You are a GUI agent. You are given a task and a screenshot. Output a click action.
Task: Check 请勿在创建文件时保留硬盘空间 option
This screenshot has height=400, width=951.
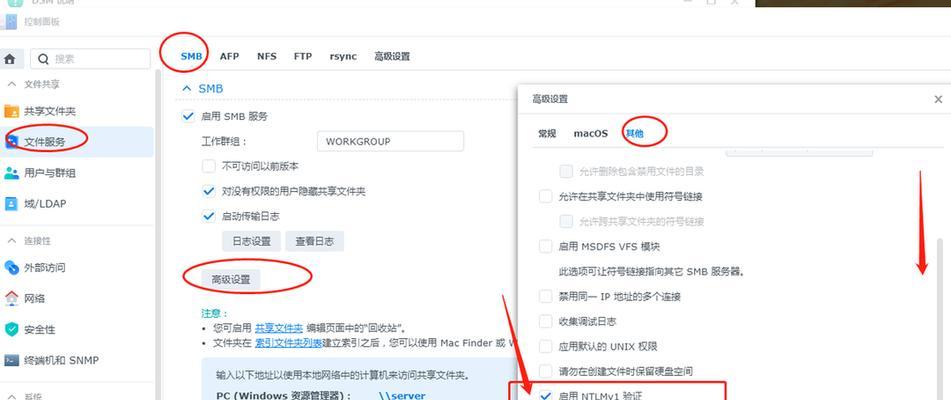tap(546, 371)
